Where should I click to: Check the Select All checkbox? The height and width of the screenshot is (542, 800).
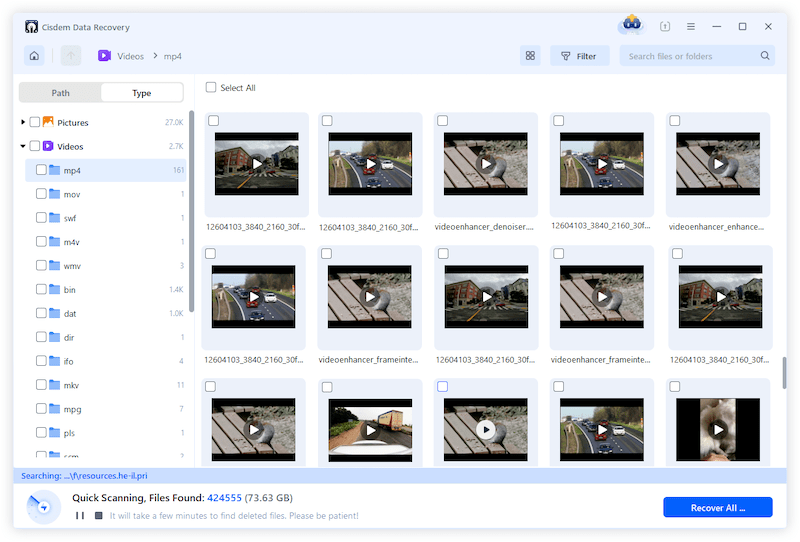tap(211, 88)
